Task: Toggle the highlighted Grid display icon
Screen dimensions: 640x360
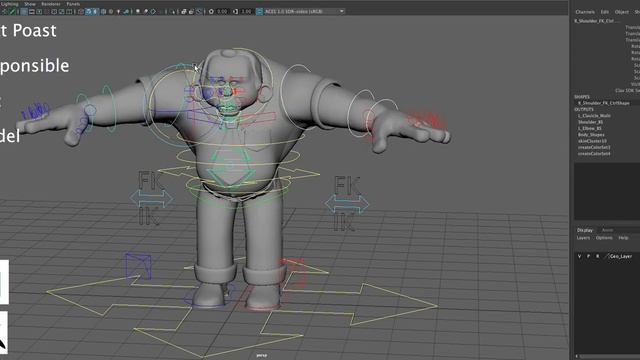Action: point(24,11)
